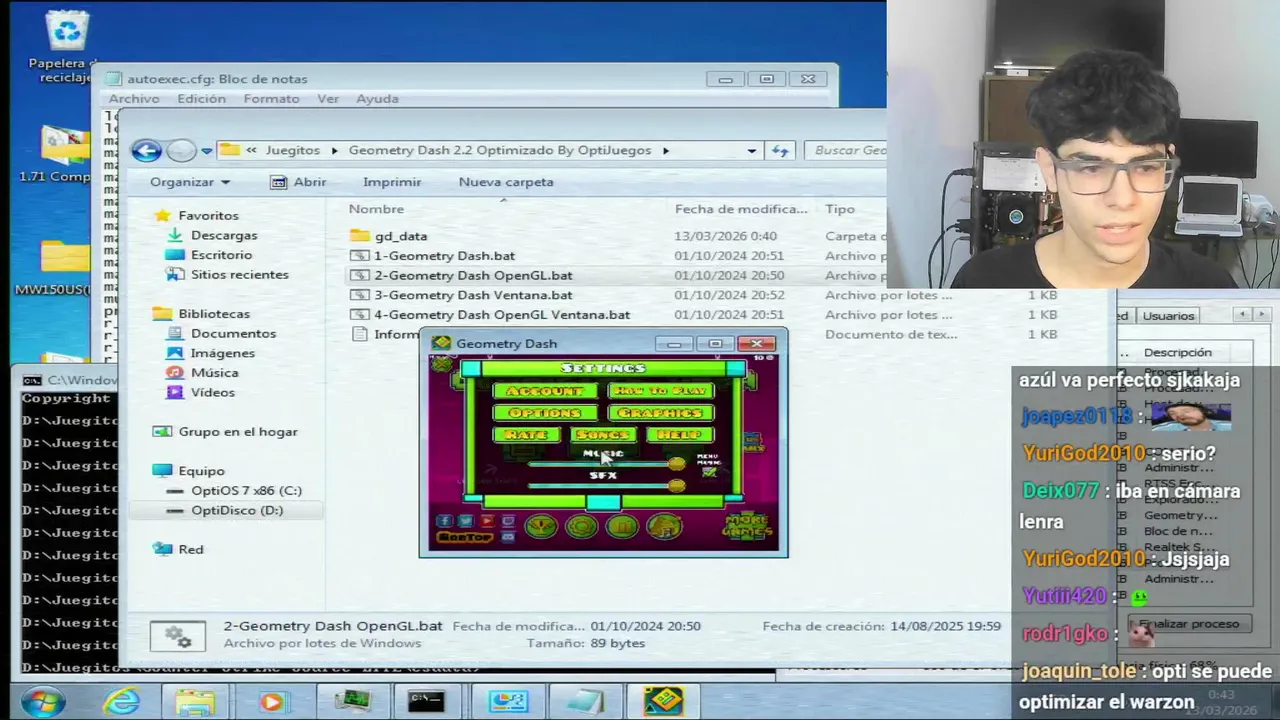Open Graphics in Geometry Dash Settings
The height and width of the screenshot is (720, 1280).
661,413
